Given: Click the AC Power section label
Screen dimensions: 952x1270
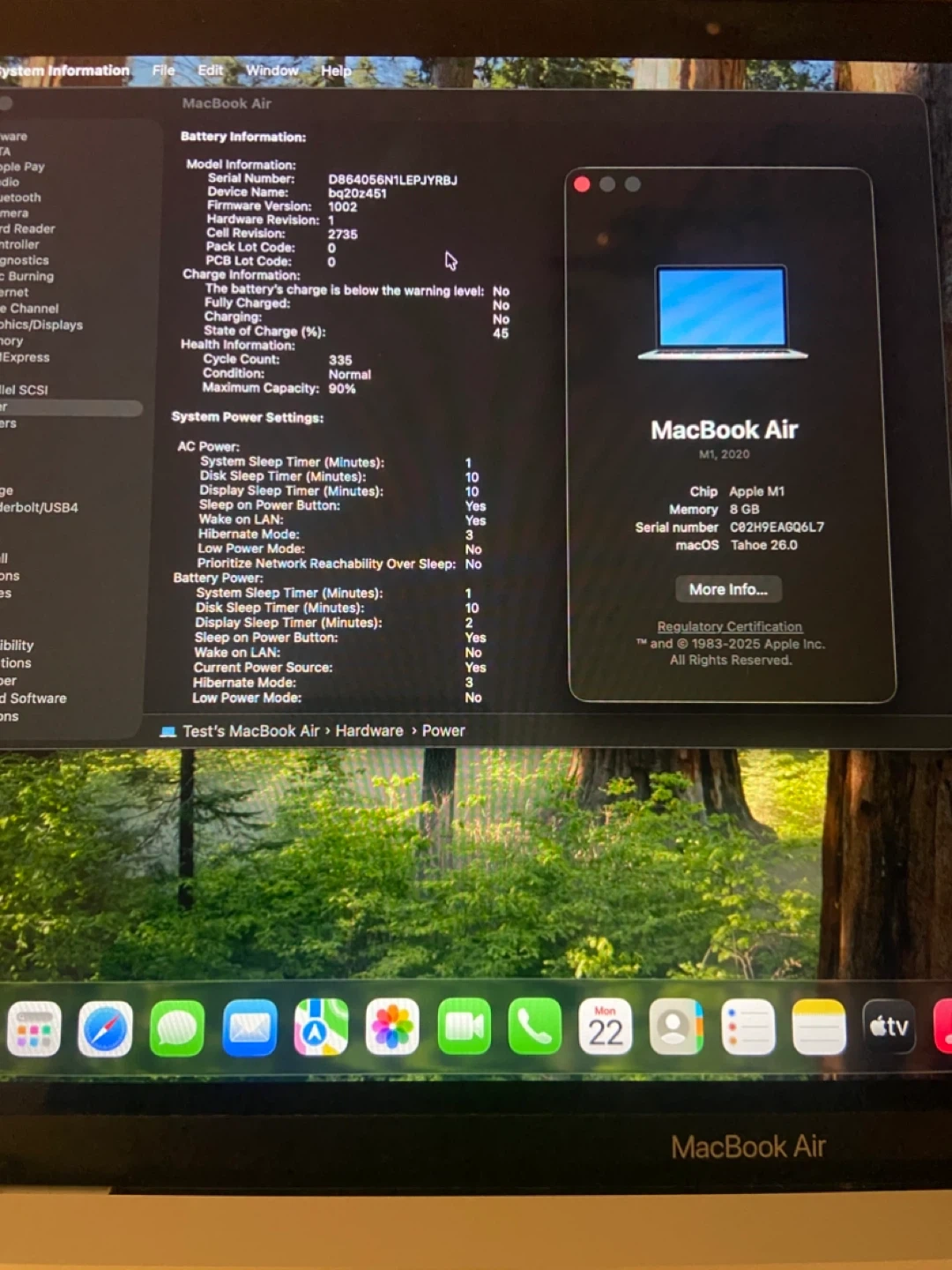Looking at the screenshot, I should coord(208,446).
